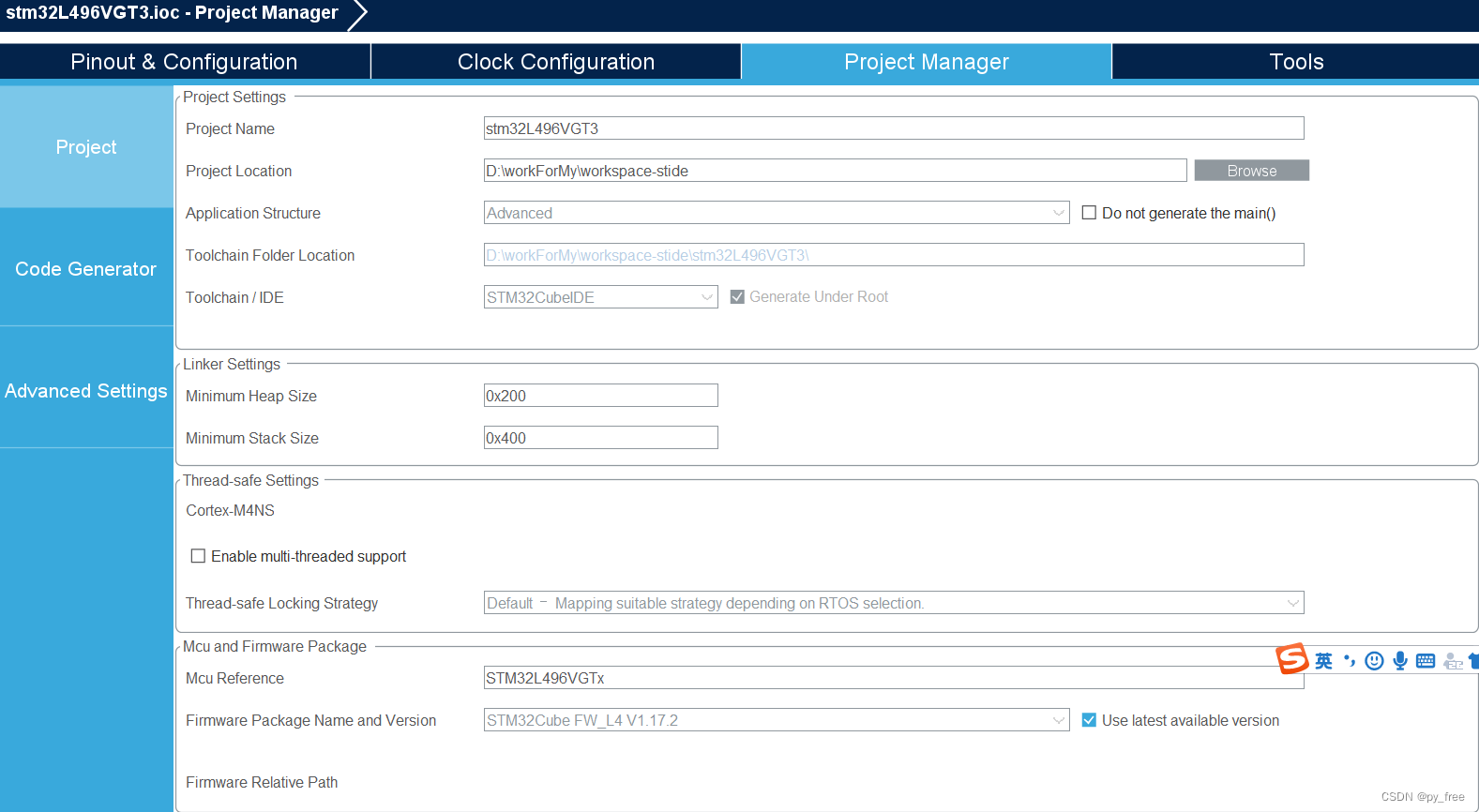The image size is (1479, 812).
Task: Click the Sogou input method logo icon
Action: pos(1292,659)
